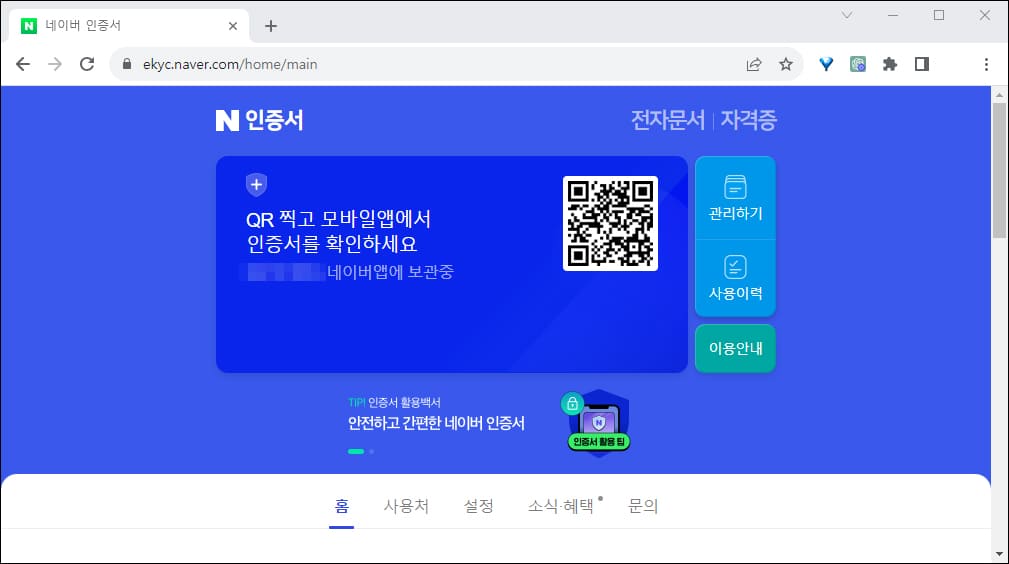
Task: Switch to the 사용처 tab
Action: [x=406, y=506]
